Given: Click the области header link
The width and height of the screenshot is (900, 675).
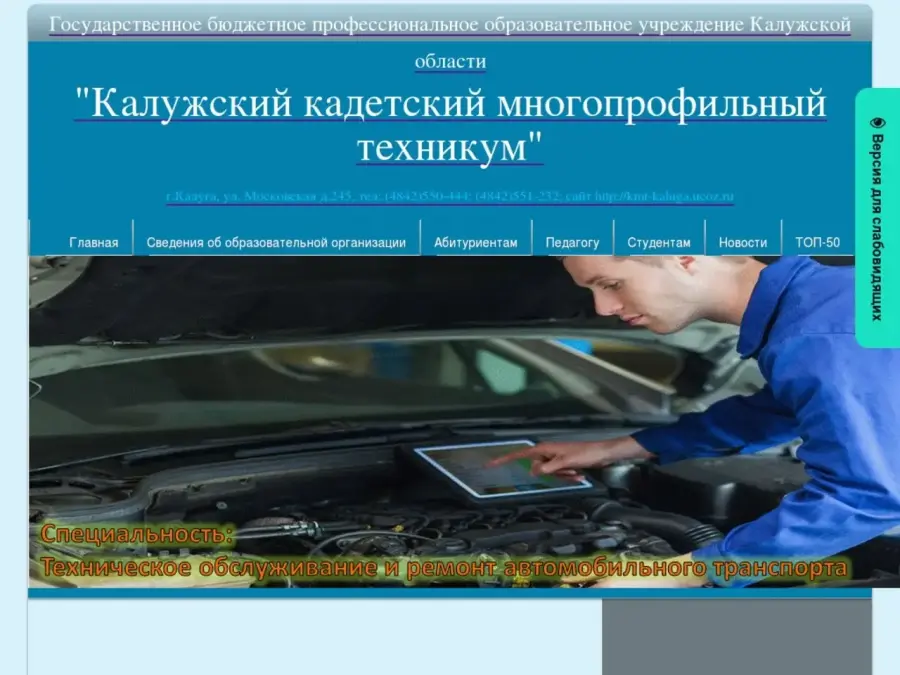Looking at the screenshot, I should click(x=450, y=62).
